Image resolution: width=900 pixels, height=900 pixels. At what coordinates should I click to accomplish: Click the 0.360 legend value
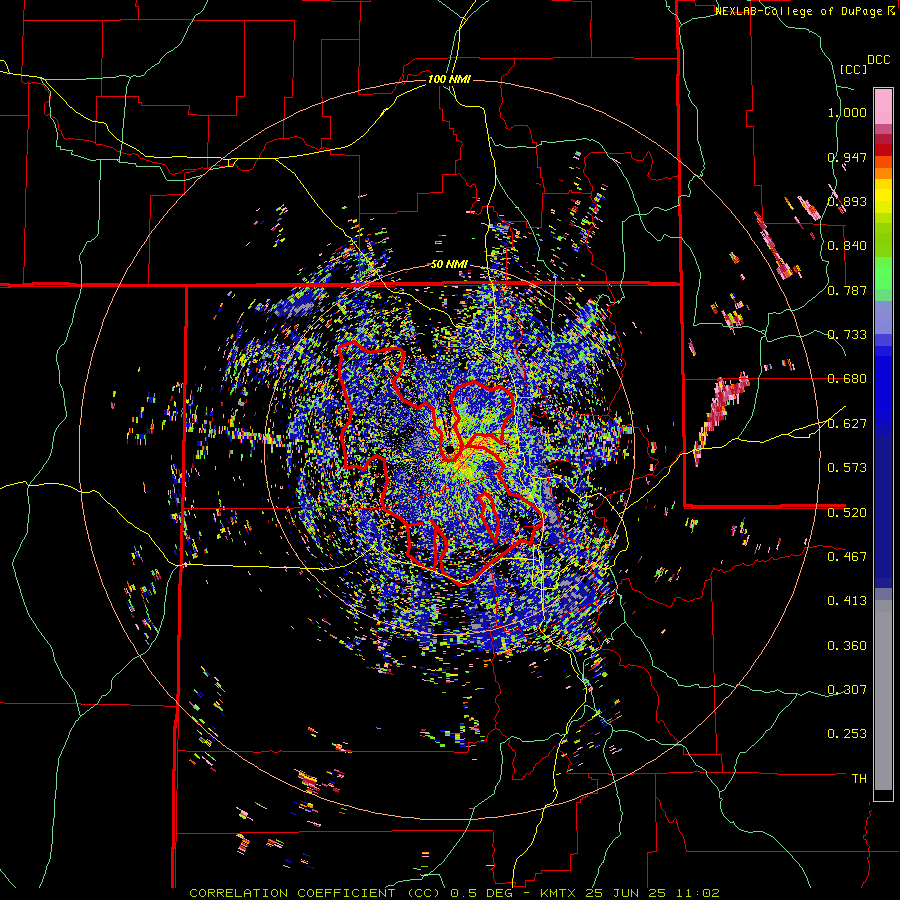coord(847,645)
